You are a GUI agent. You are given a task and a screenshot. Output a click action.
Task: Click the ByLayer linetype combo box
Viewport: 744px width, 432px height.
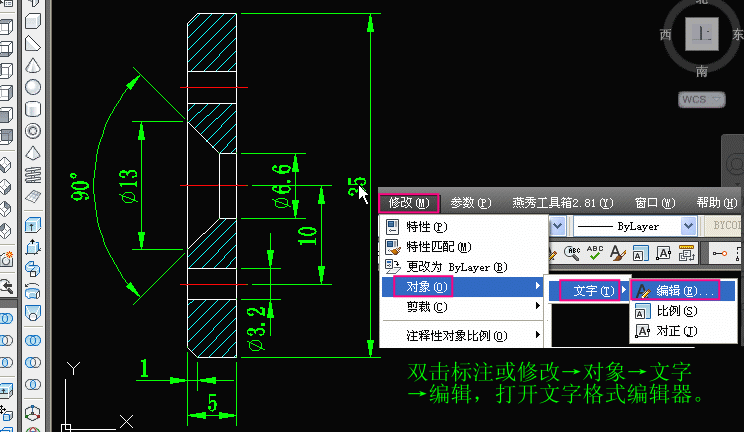pyautogui.click(x=634, y=226)
